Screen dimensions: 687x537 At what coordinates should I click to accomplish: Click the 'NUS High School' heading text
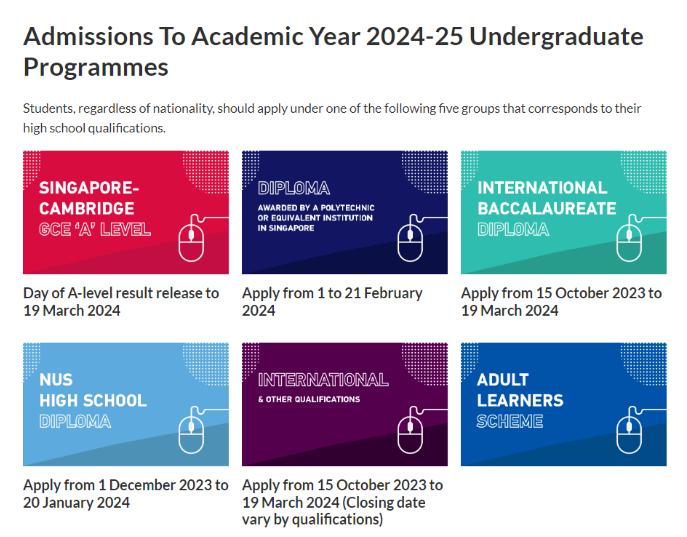[92, 390]
